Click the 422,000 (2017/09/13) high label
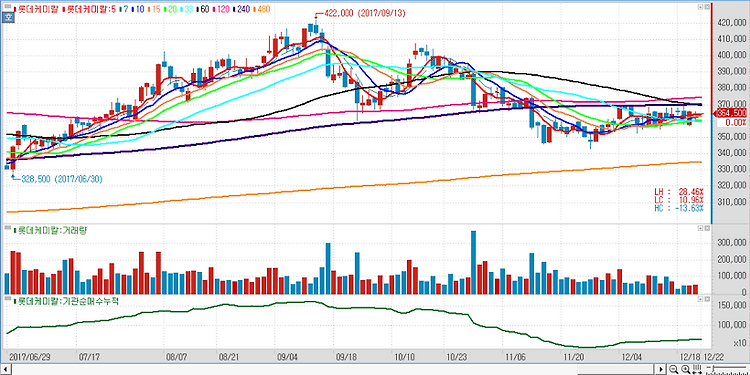 364,14
